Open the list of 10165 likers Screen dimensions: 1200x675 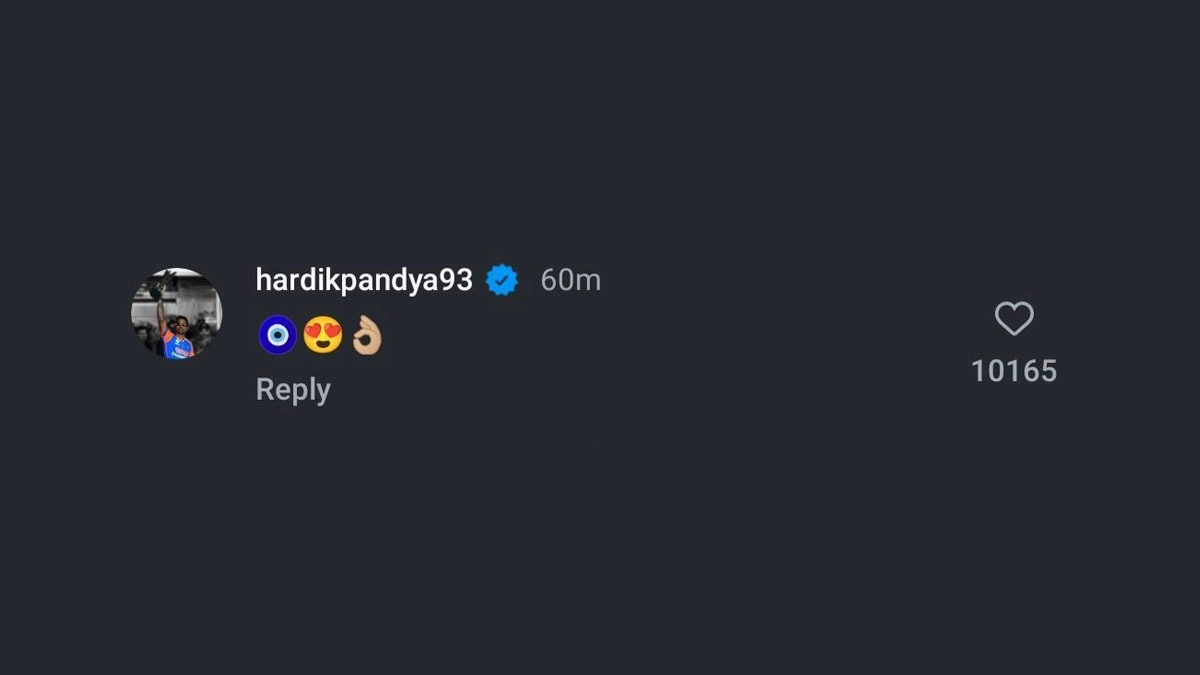pos(1014,371)
